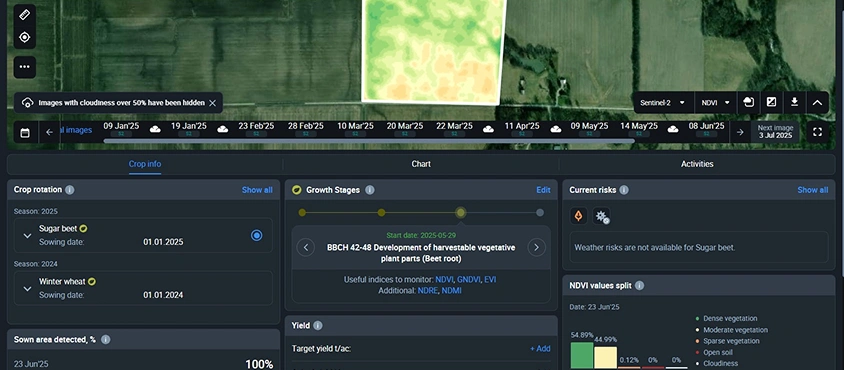Select the 28 Feb'25 image date
The width and height of the screenshot is (844, 370).
tap(306, 129)
